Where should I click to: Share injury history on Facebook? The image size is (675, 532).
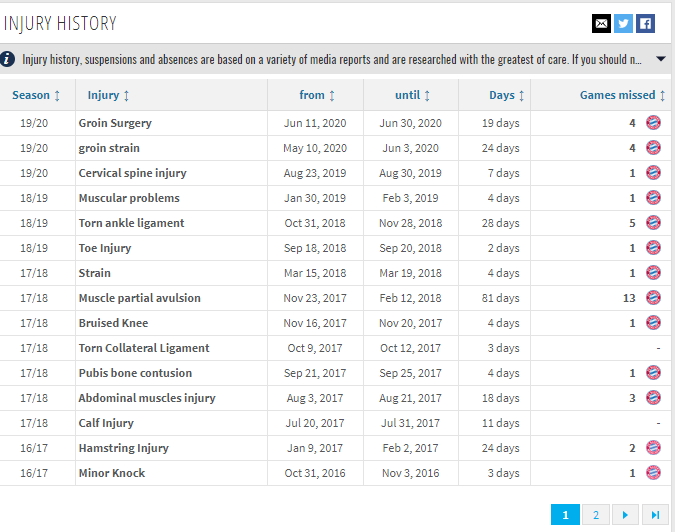(x=645, y=23)
